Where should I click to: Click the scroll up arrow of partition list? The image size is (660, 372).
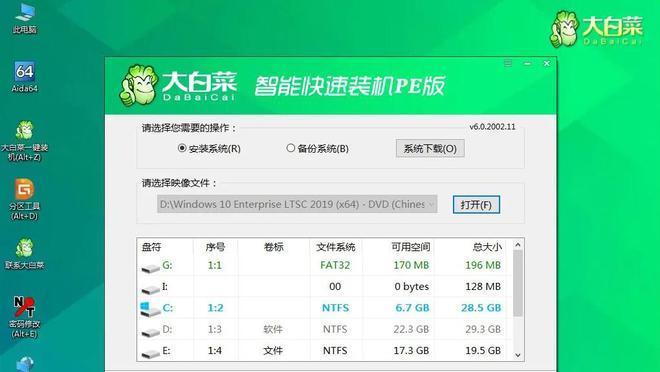[x=518, y=244]
